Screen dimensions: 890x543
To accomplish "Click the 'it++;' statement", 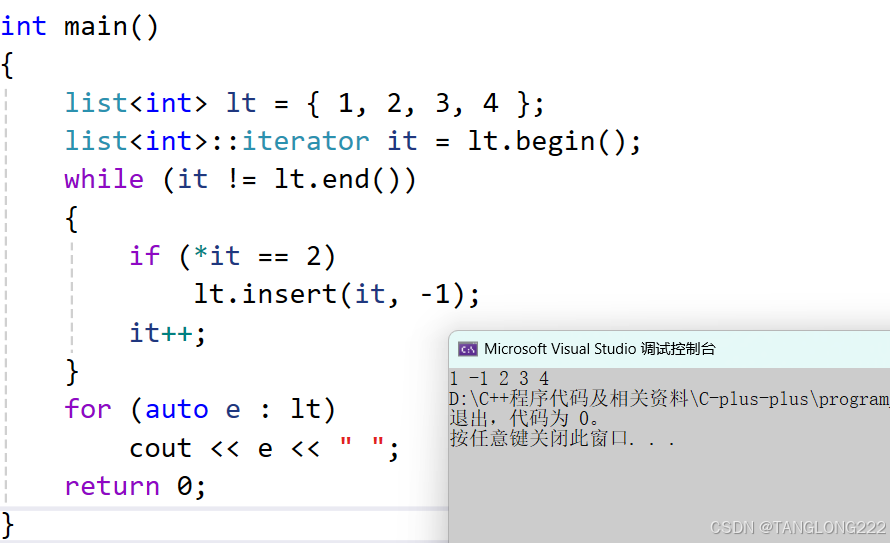I will 167,332.
